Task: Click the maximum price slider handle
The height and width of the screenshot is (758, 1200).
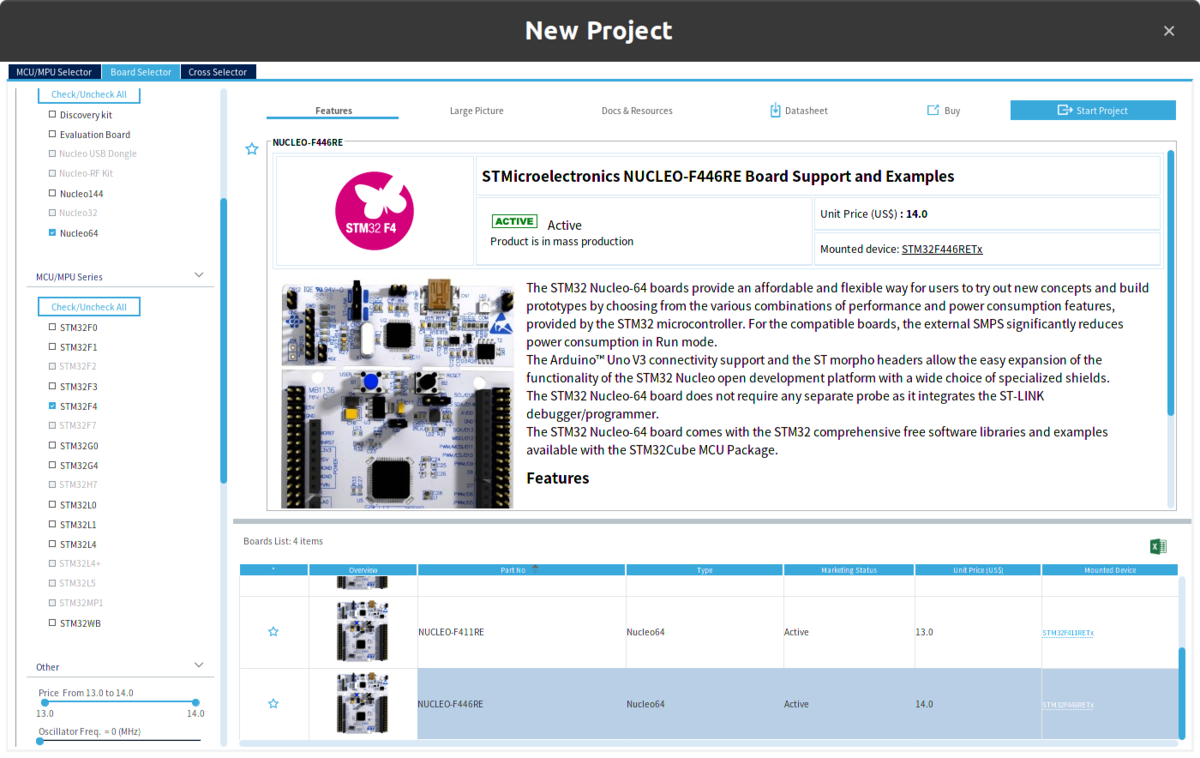Action: [195, 702]
